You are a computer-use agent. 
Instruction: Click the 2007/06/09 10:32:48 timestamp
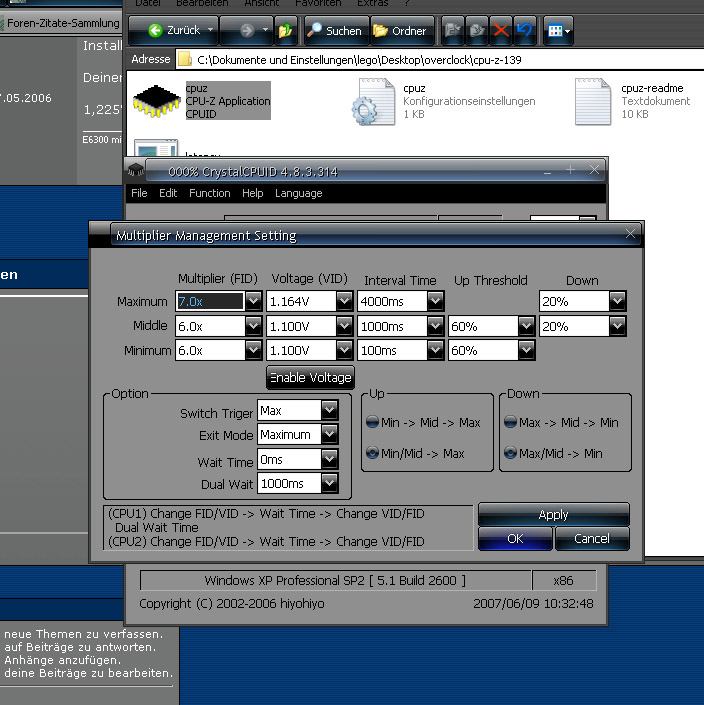pyautogui.click(x=533, y=603)
